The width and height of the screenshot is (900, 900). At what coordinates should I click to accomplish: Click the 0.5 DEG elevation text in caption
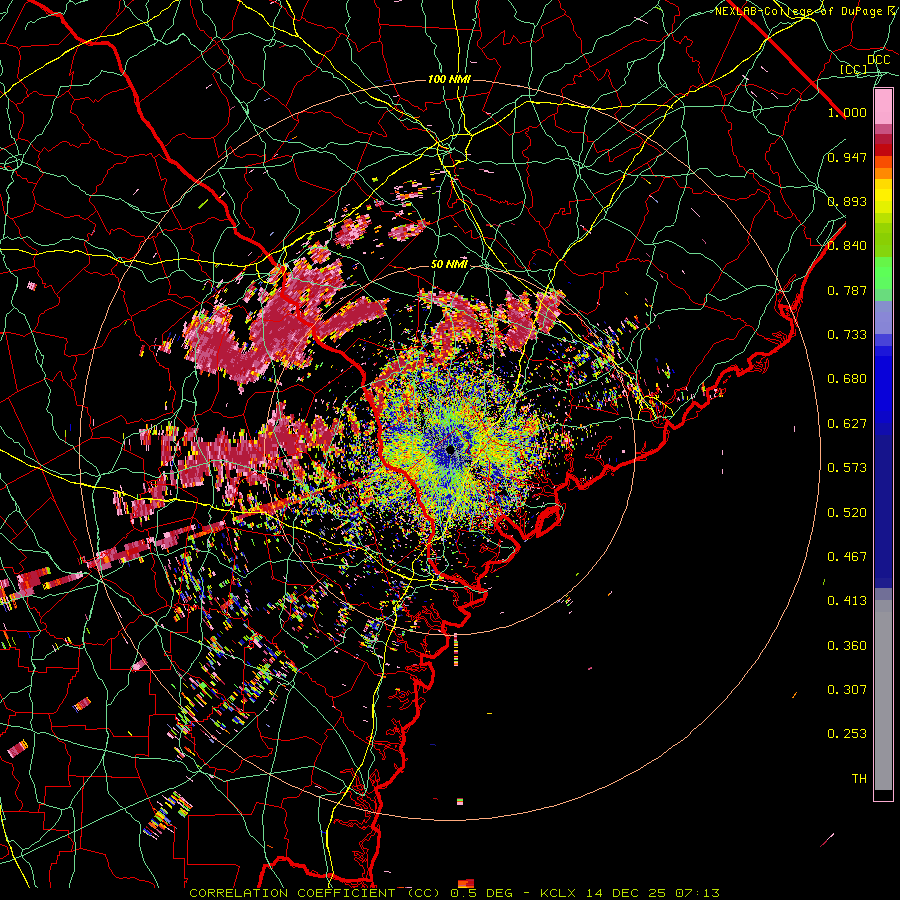click(x=482, y=893)
